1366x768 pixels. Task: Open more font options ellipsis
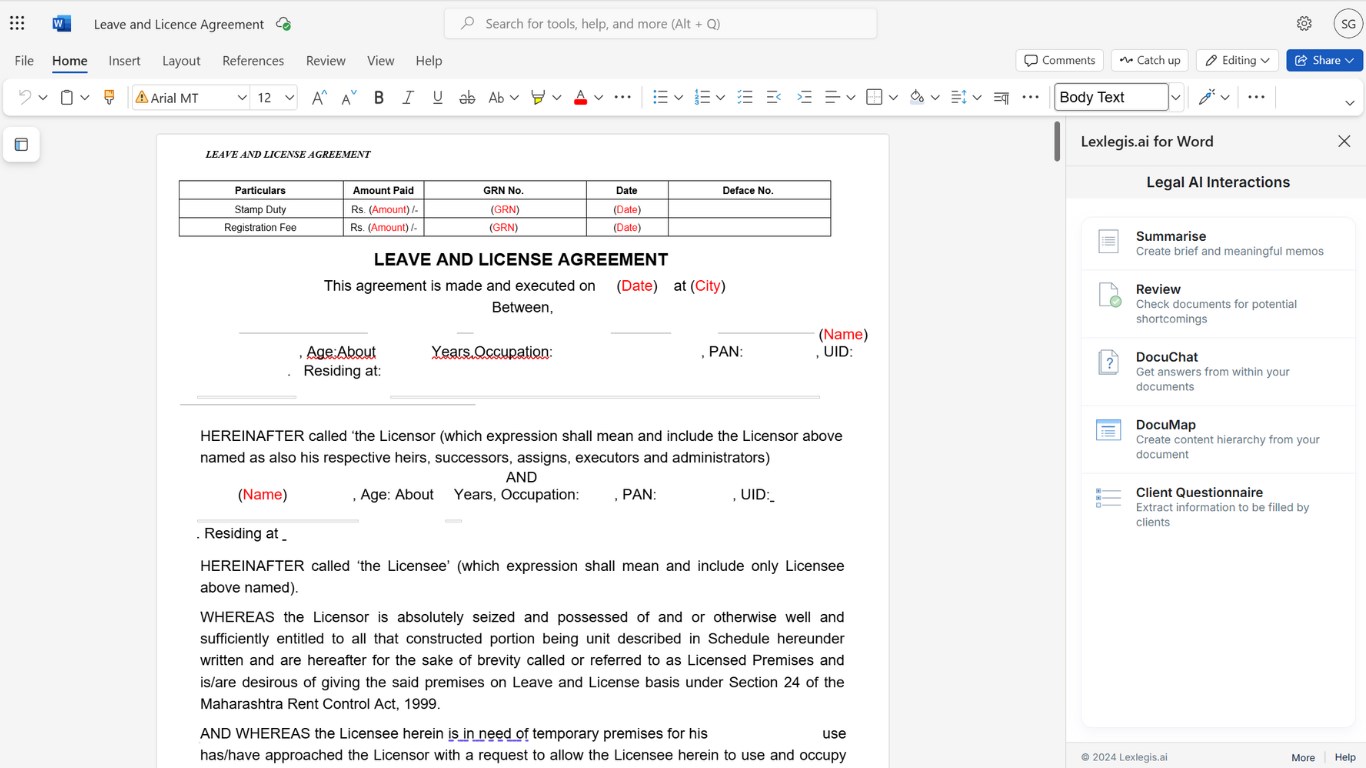(622, 97)
